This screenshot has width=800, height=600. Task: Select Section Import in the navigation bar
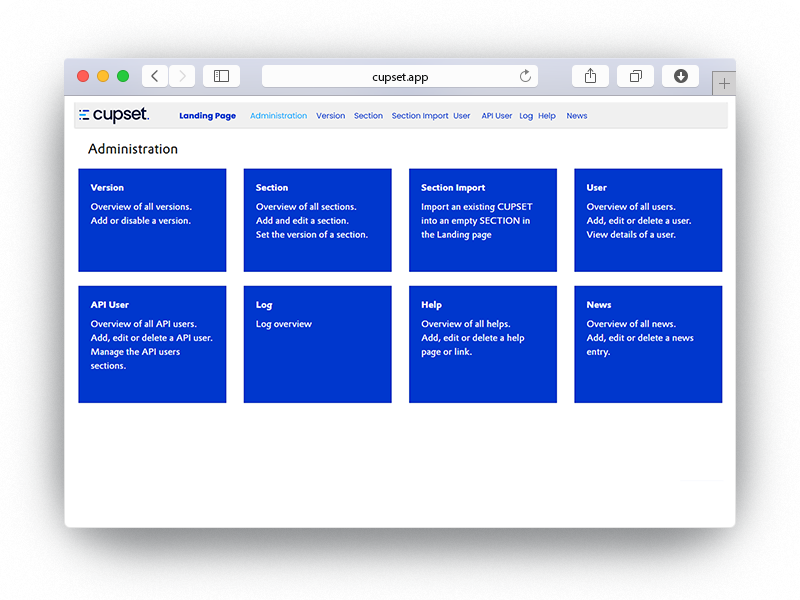(420, 116)
